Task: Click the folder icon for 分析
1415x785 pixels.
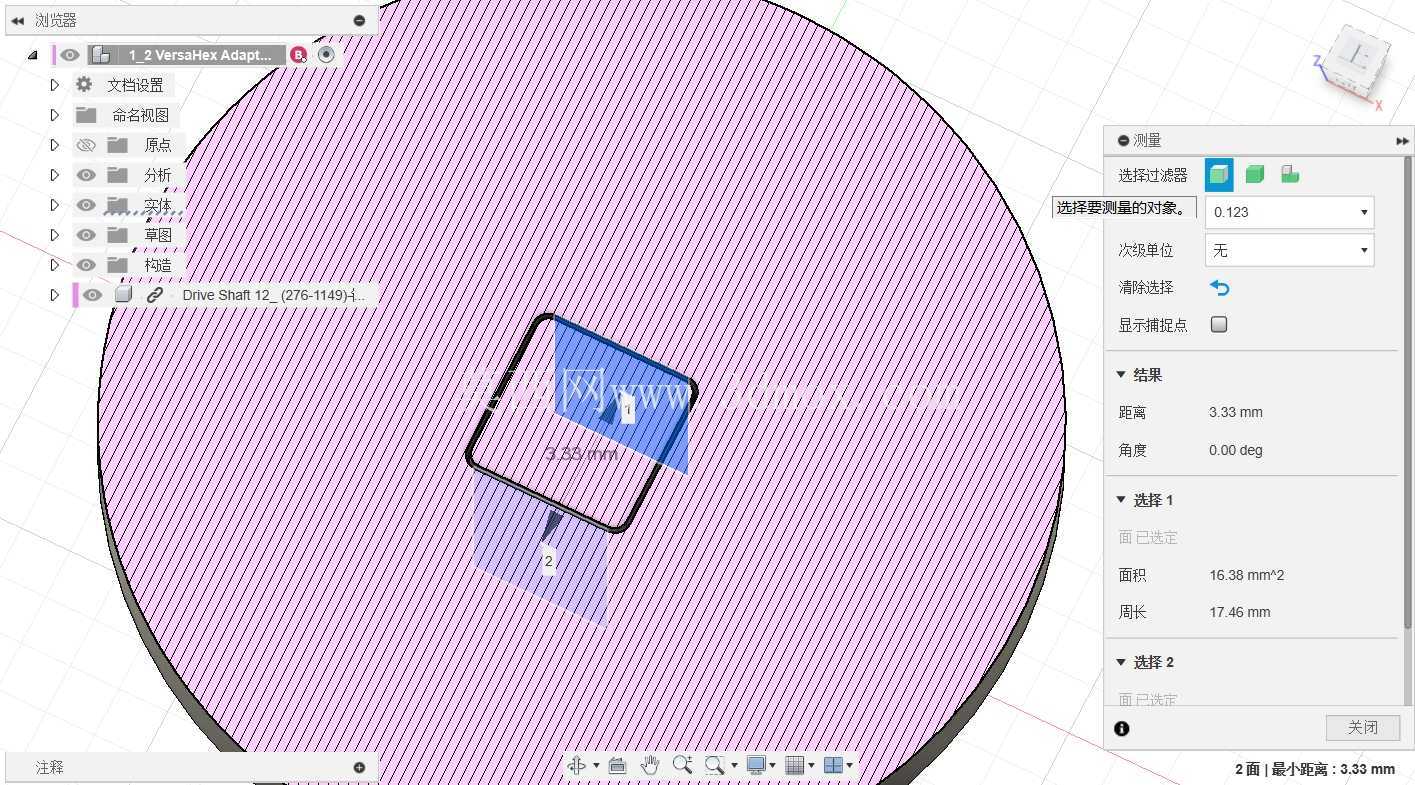Action: tap(118, 175)
